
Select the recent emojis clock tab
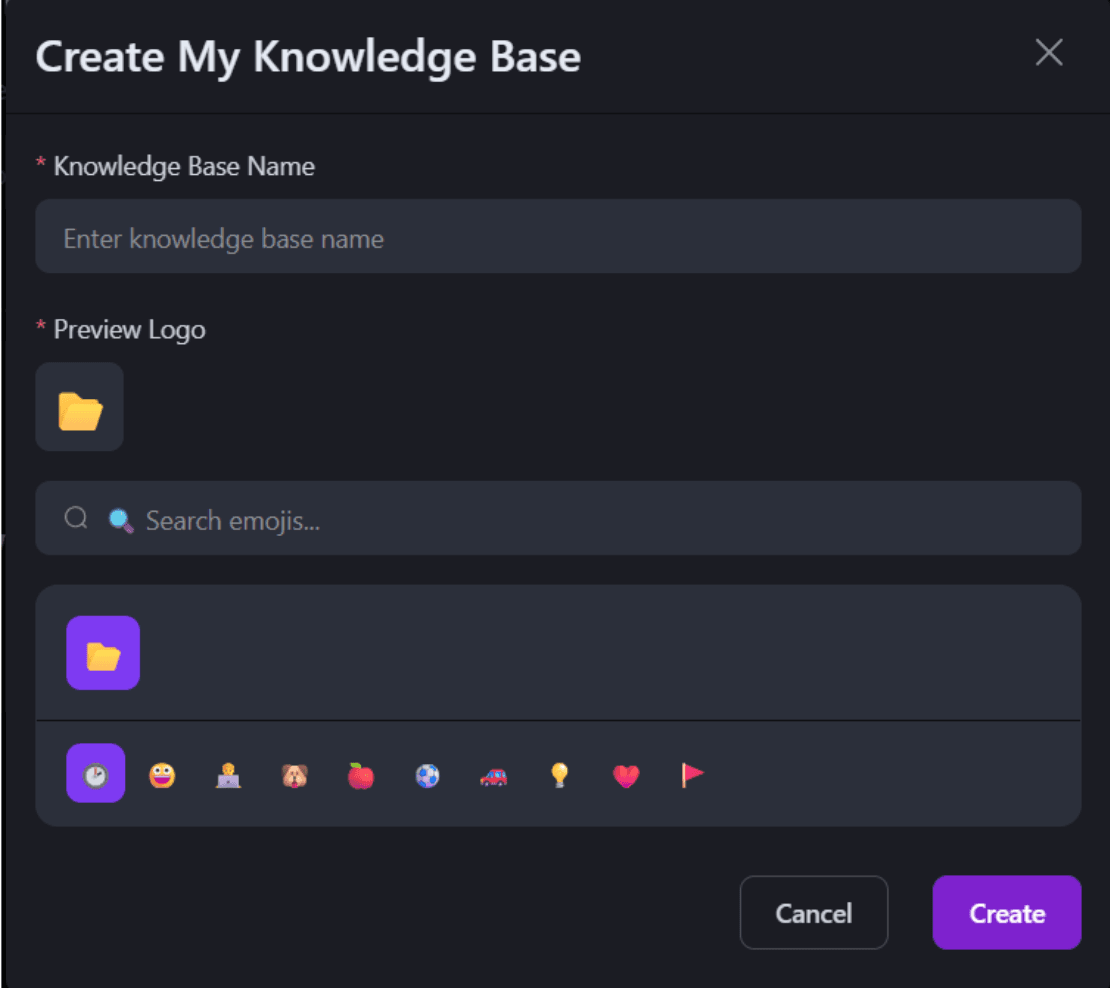tap(96, 774)
